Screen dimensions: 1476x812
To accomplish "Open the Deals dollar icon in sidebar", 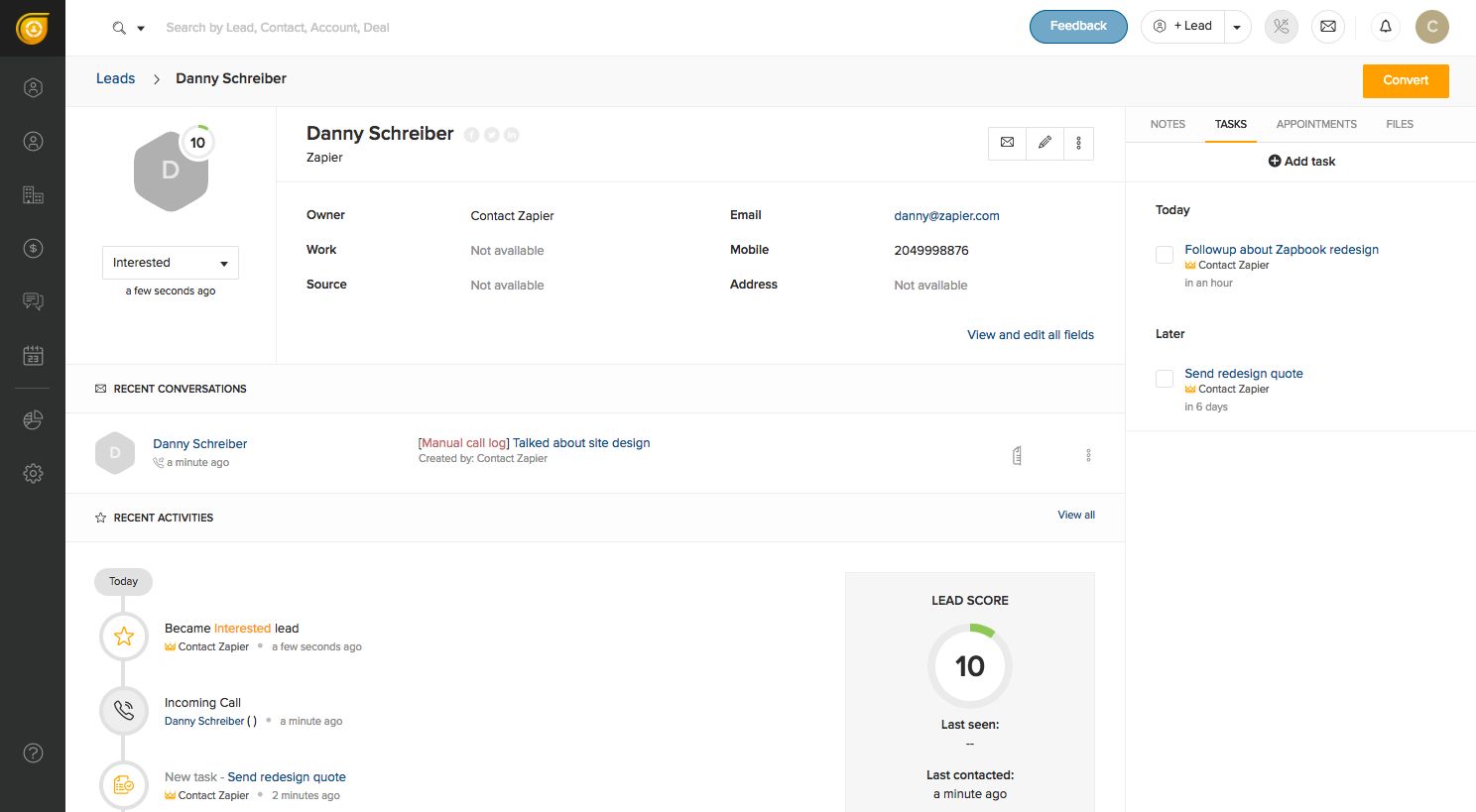I will 33,248.
